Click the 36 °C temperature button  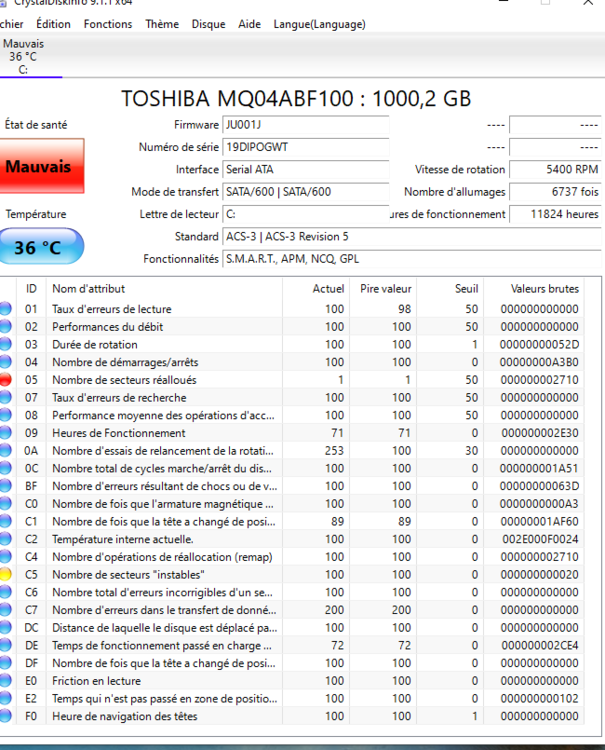click(40, 247)
